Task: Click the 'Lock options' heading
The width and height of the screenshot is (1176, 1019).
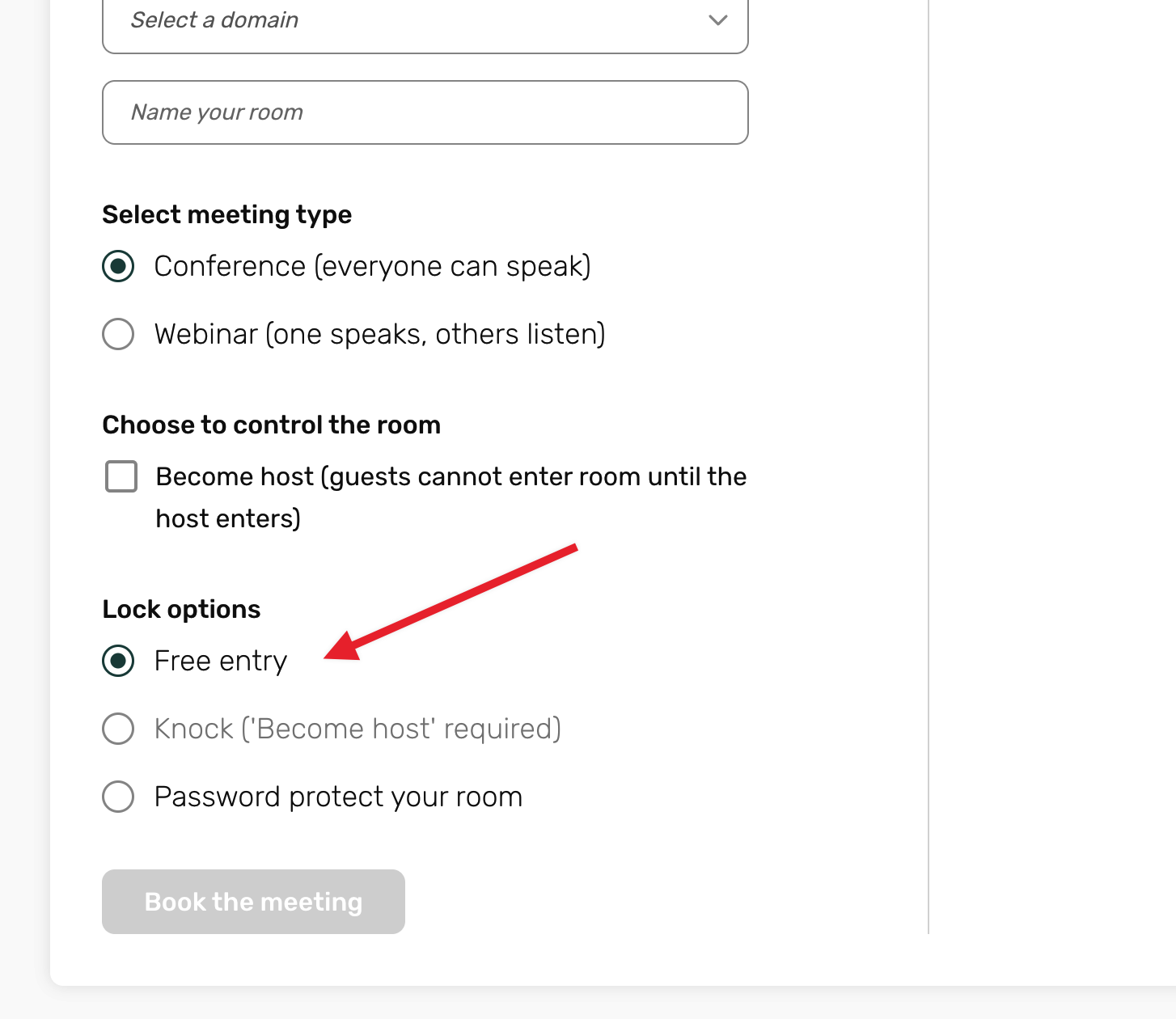Action: tap(181, 609)
